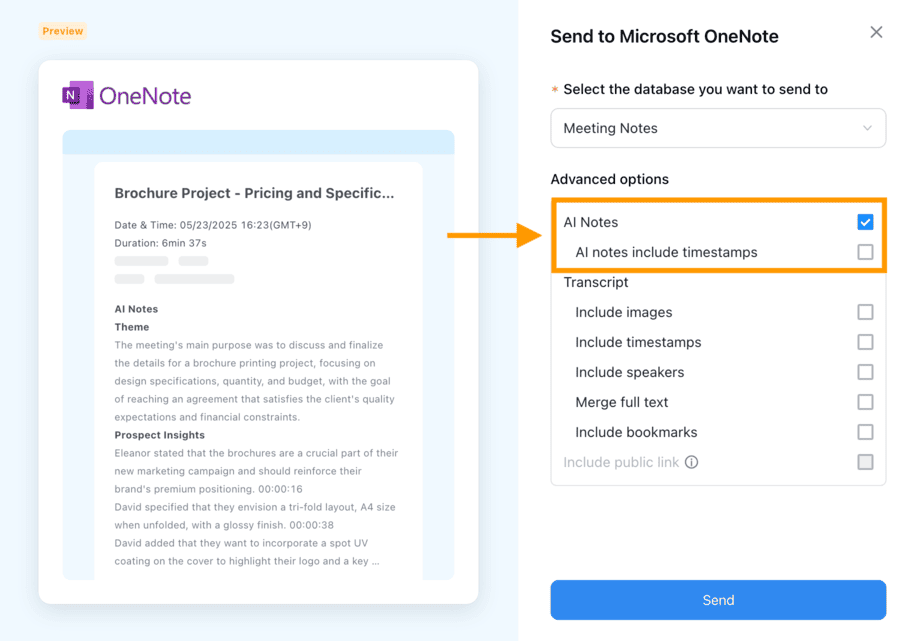Uncheck the AI Notes checkbox
The height and width of the screenshot is (641, 917).
(865, 222)
